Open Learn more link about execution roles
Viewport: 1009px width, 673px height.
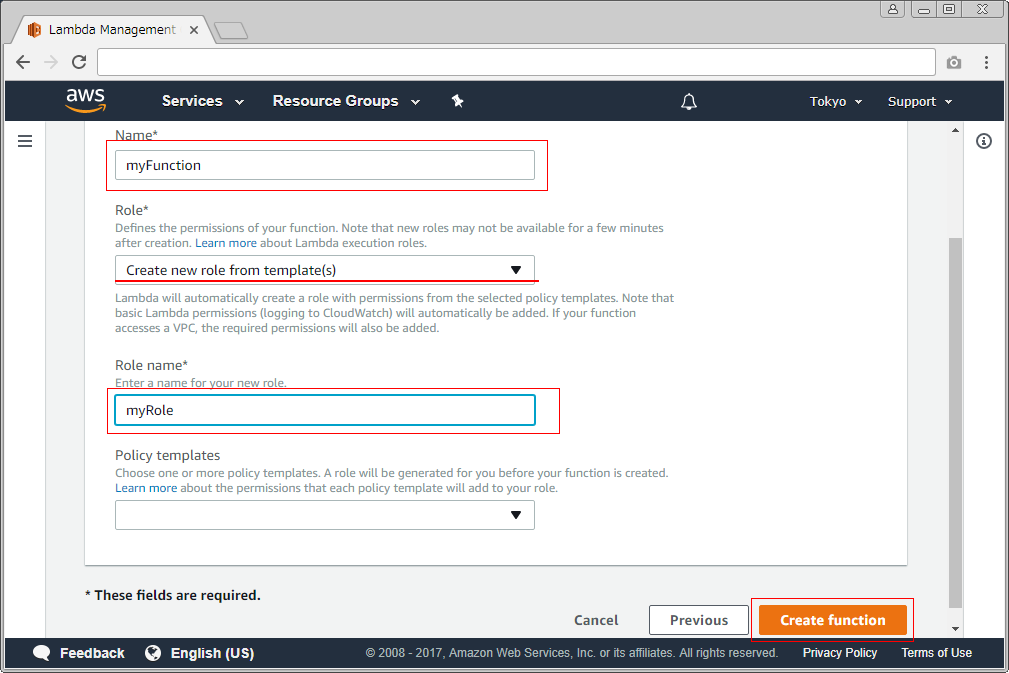[x=226, y=243]
